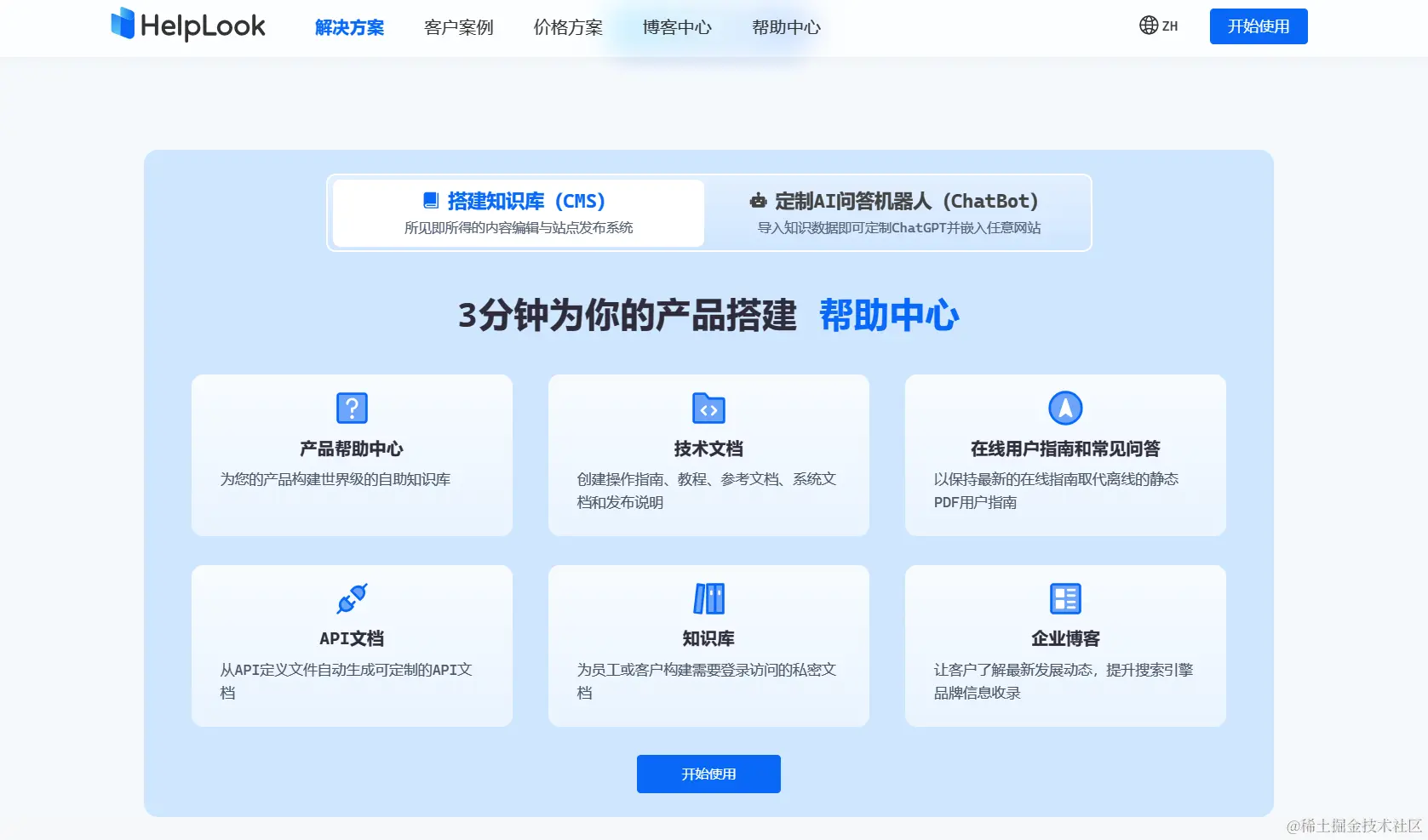Open 博客中心 in navigation
Image resolution: width=1428 pixels, height=840 pixels.
tap(677, 27)
